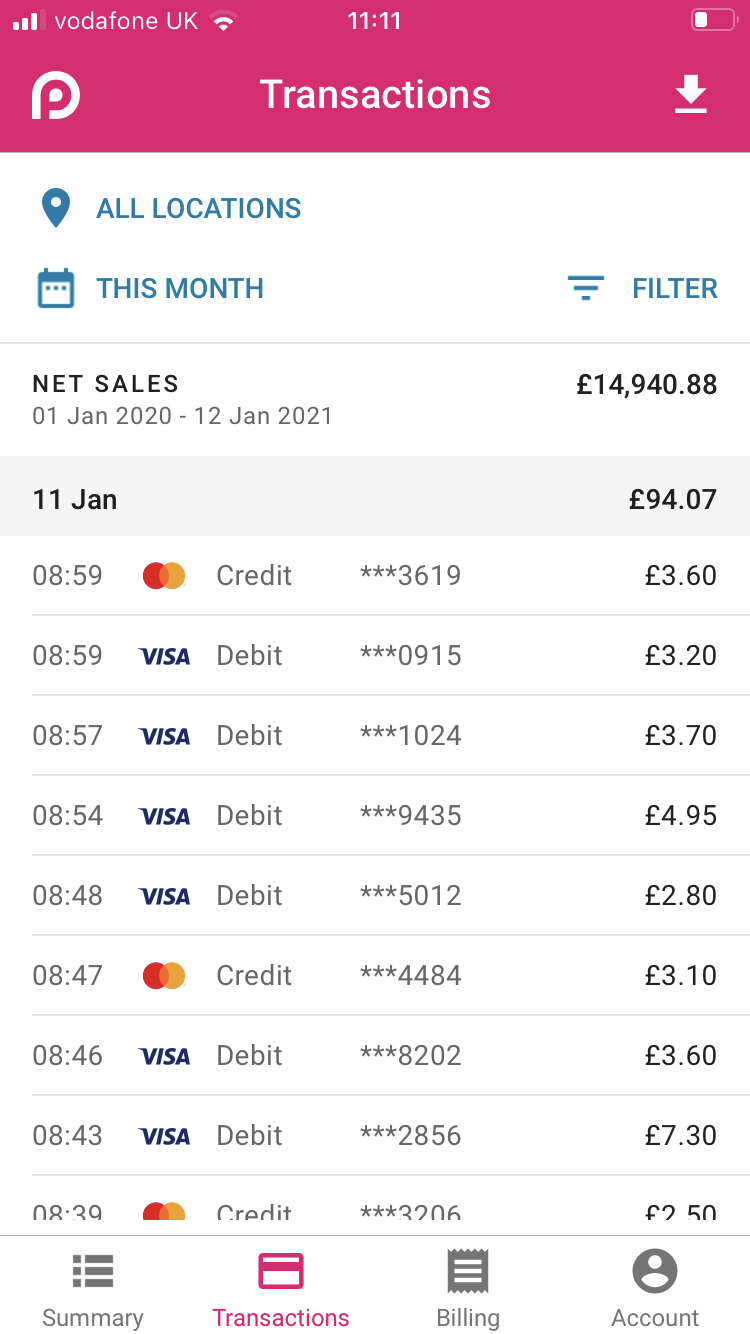Switch to the Summary tab
The height and width of the screenshot is (1334, 750).
point(93,1290)
